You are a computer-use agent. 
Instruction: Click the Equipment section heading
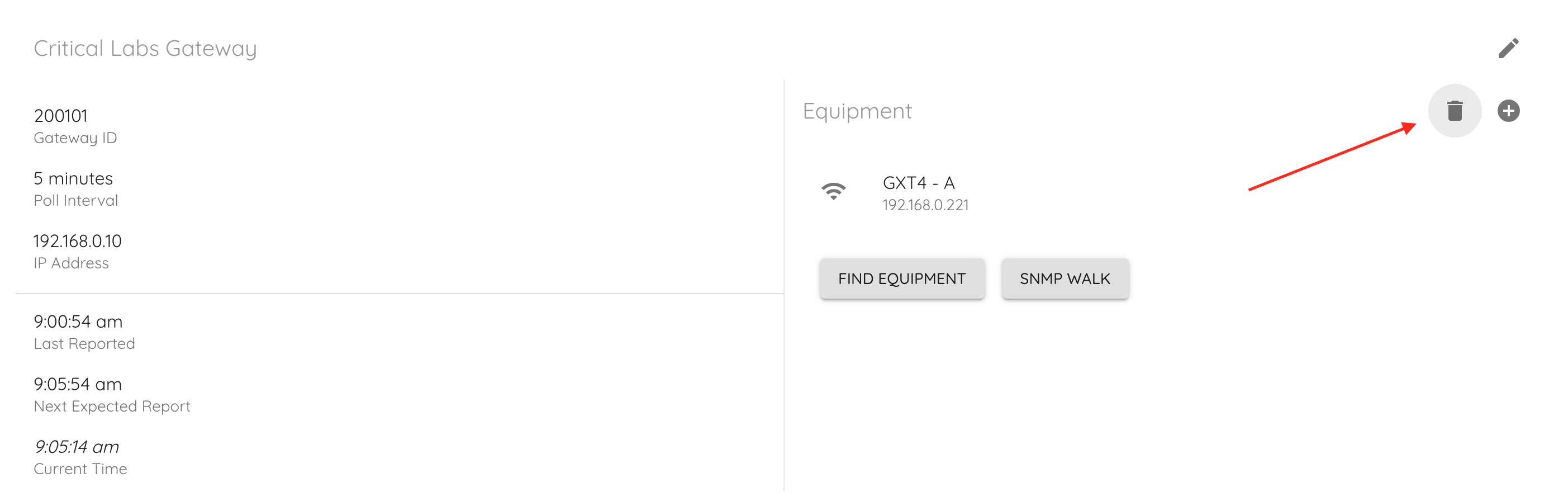pyautogui.click(x=857, y=111)
